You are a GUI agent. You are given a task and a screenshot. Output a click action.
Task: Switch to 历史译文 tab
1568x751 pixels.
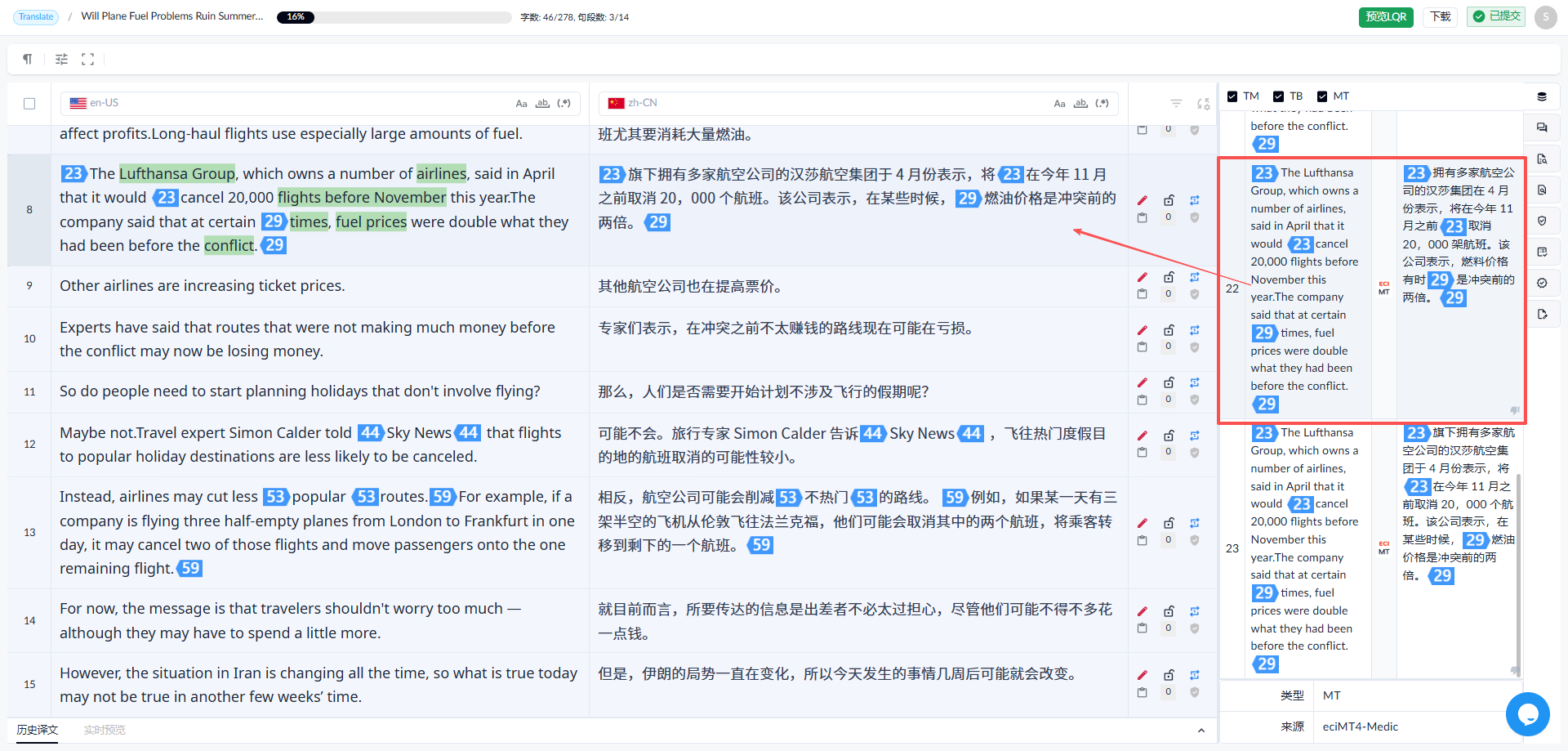point(38,730)
